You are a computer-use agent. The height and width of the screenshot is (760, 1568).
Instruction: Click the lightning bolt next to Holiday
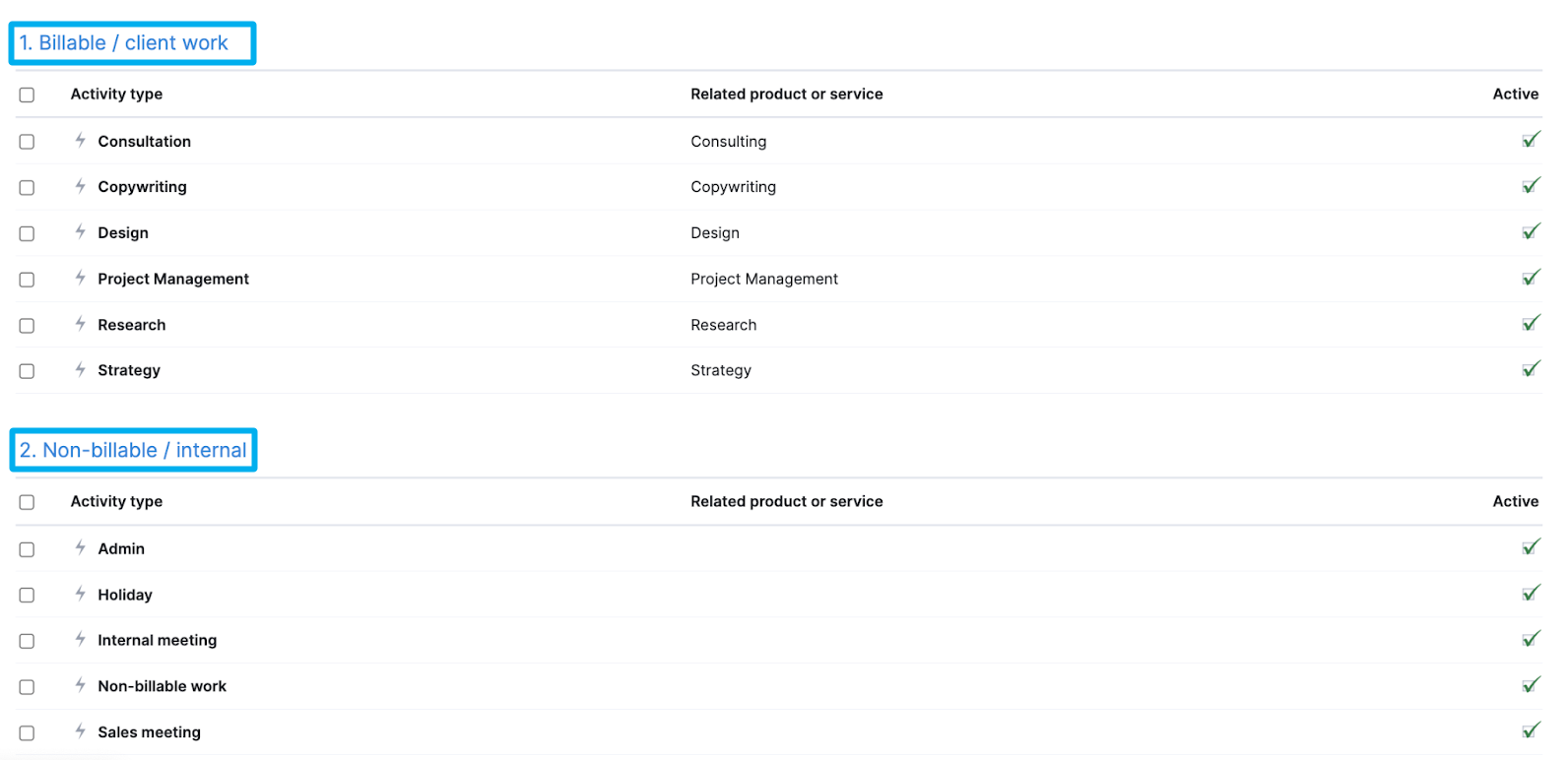(x=81, y=594)
